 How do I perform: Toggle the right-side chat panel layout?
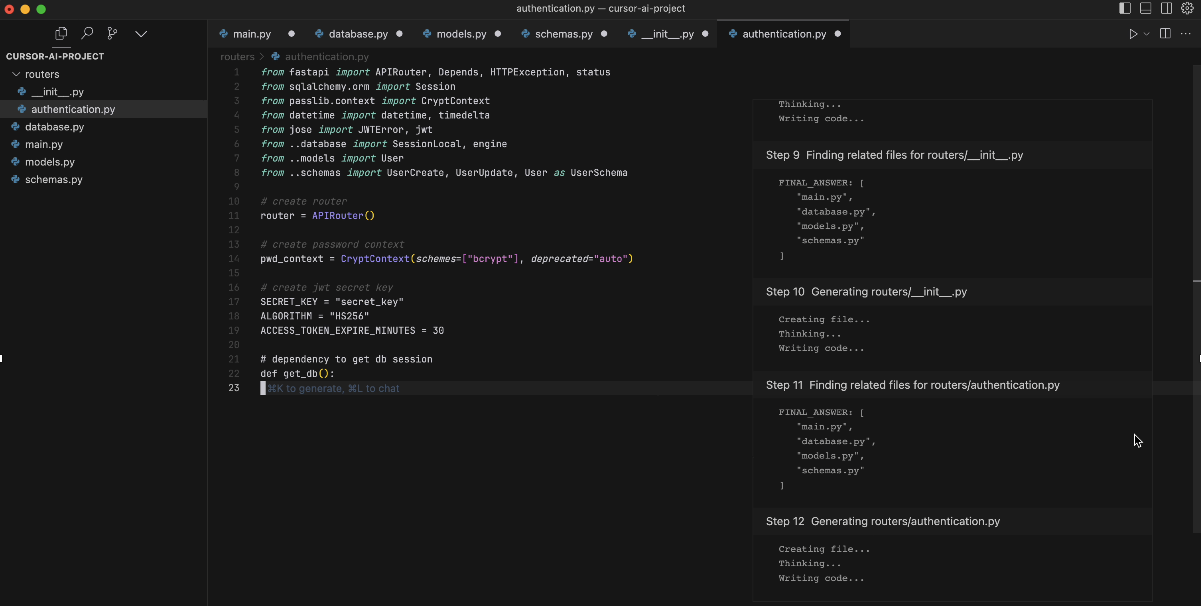[1166, 9]
